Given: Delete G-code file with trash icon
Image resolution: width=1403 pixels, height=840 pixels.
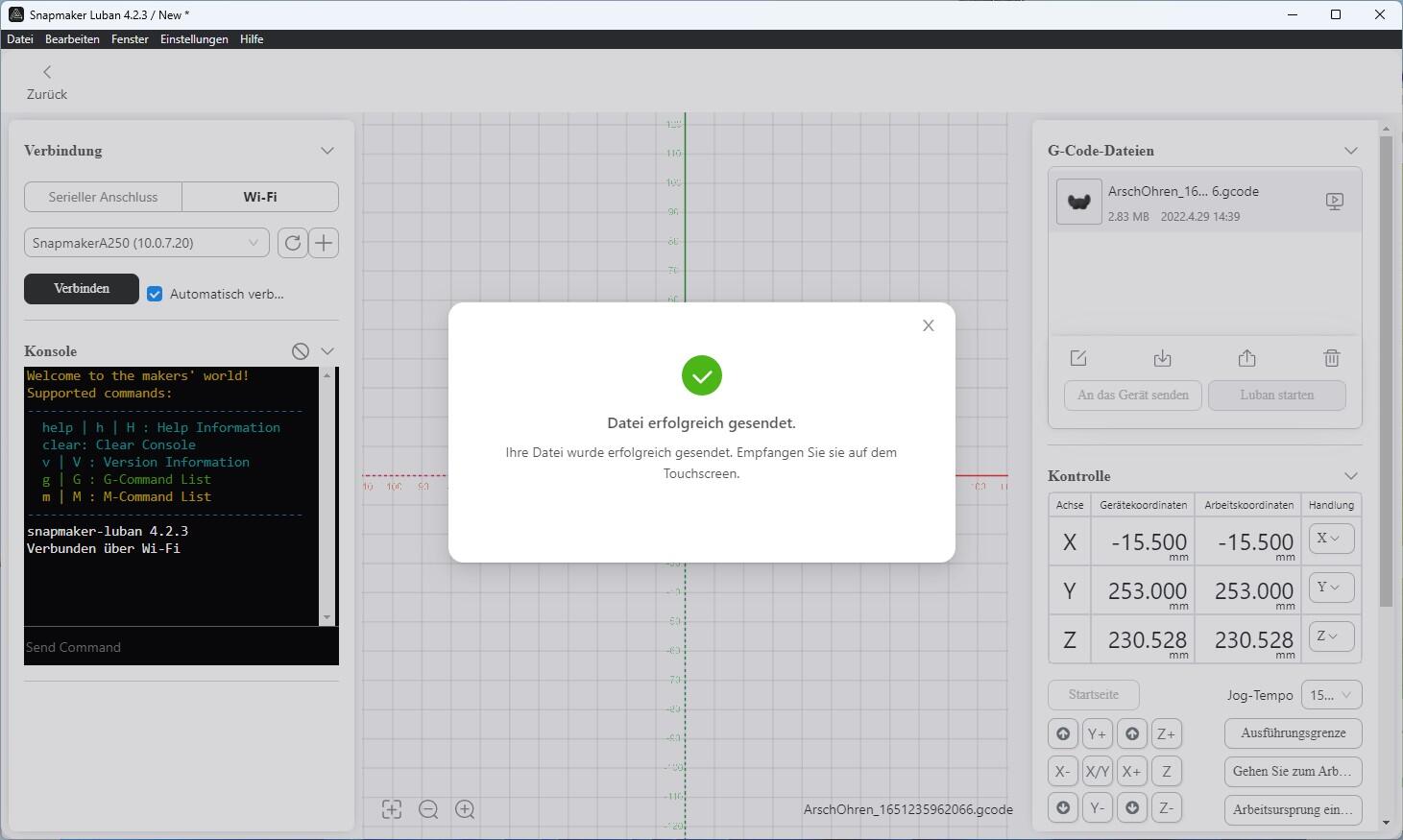Looking at the screenshot, I should 1331,358.
